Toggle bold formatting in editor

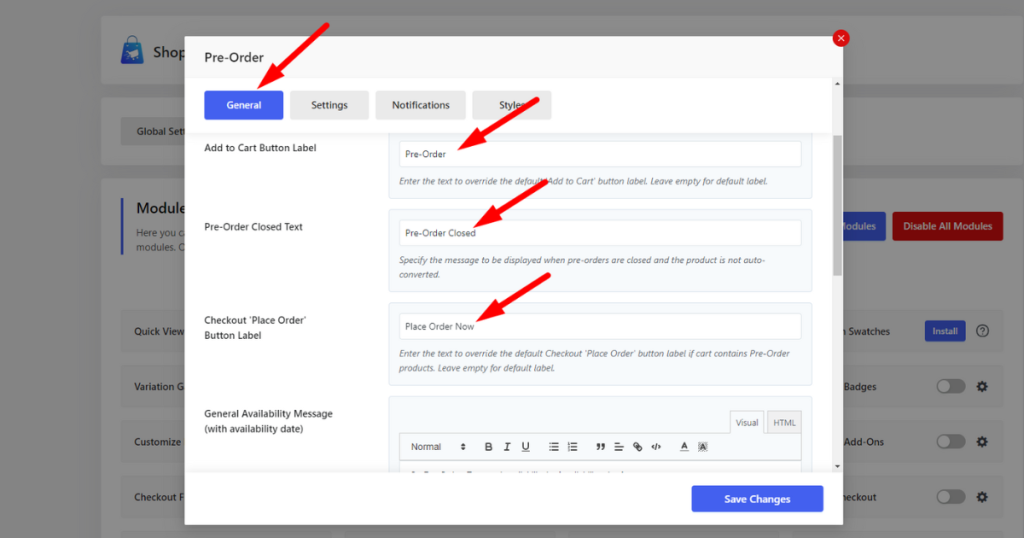point(488,447)
